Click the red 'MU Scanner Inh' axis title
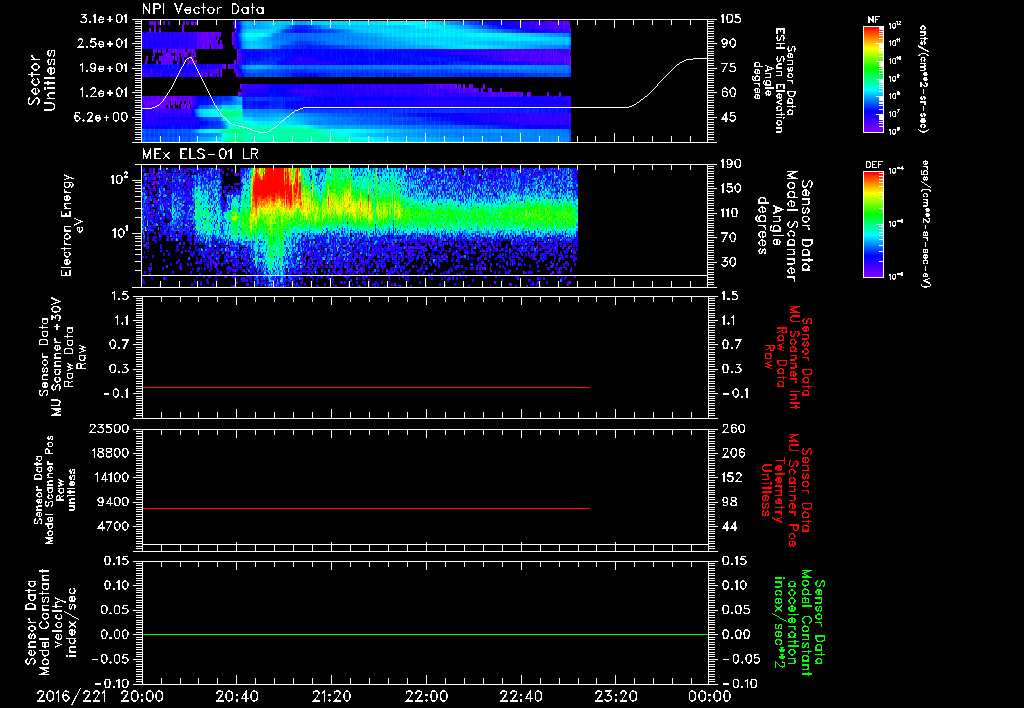Image resolution: width=1024 pixels, height=708 pixels. (x=788, y=357)
